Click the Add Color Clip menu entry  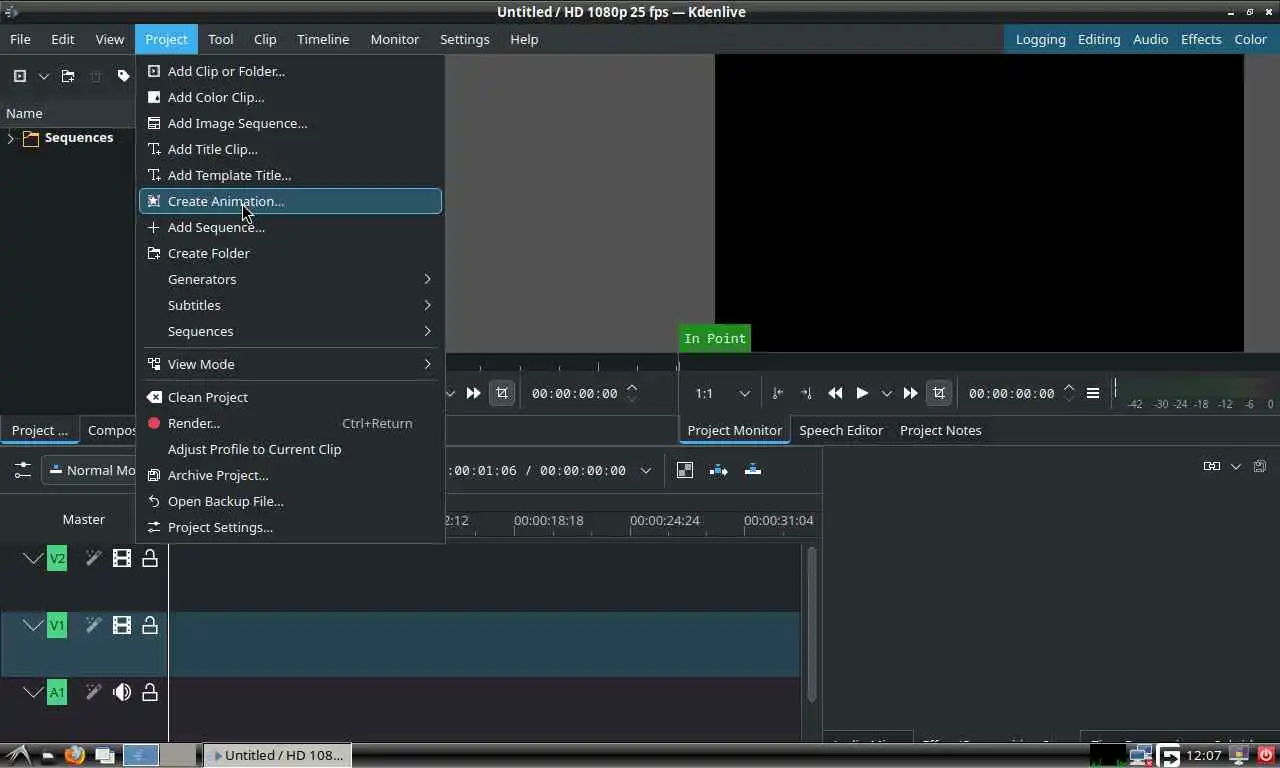pos(291,97)
